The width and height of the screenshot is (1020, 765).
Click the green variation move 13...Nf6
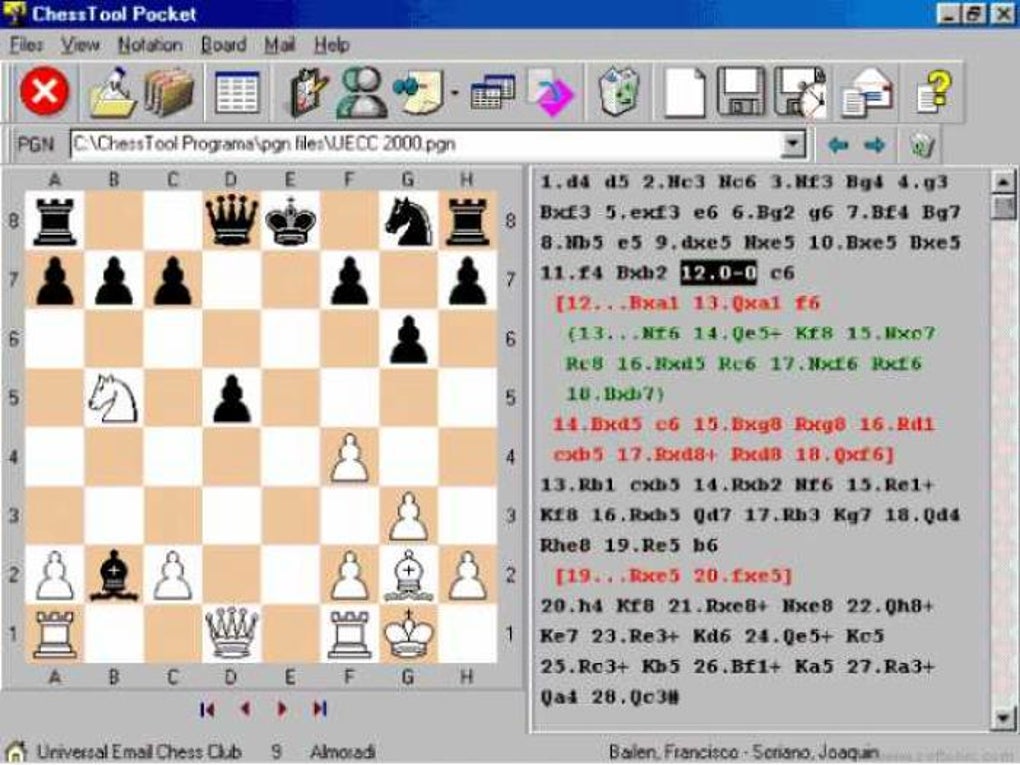[623, 334]
